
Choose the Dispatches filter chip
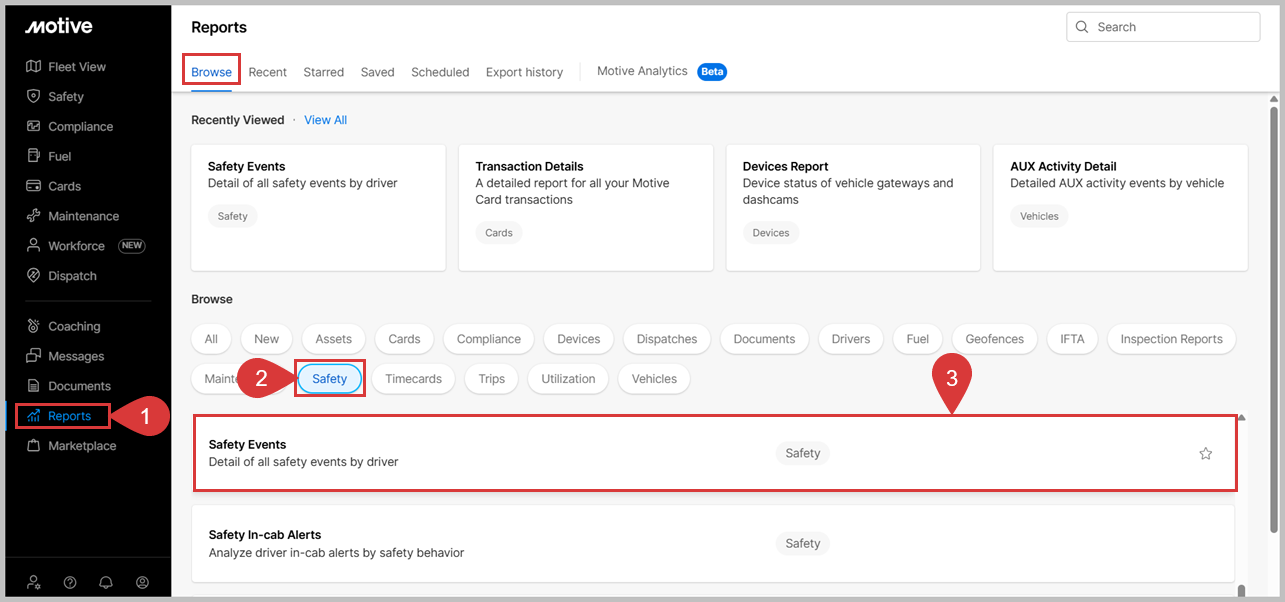pos(667,339)
